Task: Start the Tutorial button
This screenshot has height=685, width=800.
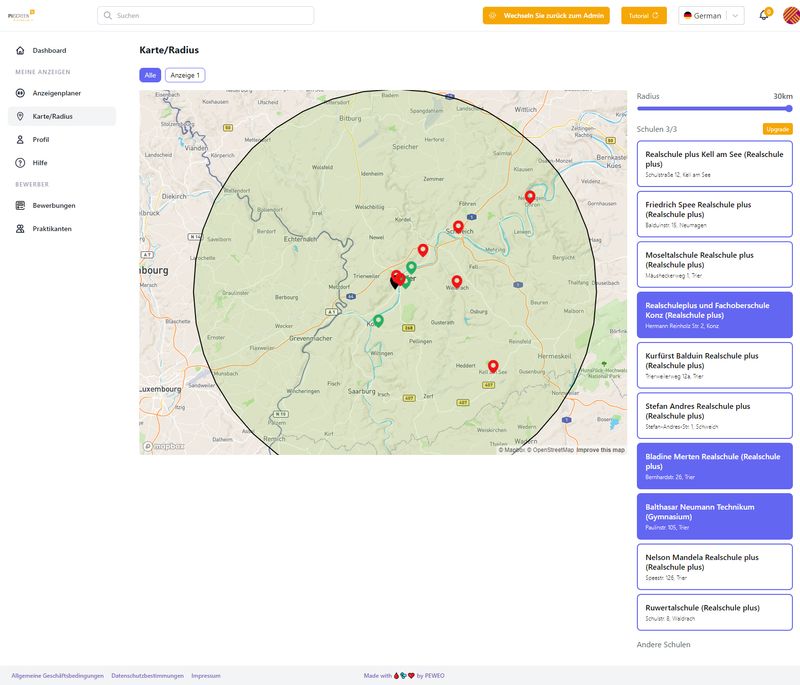Action: 643,15
